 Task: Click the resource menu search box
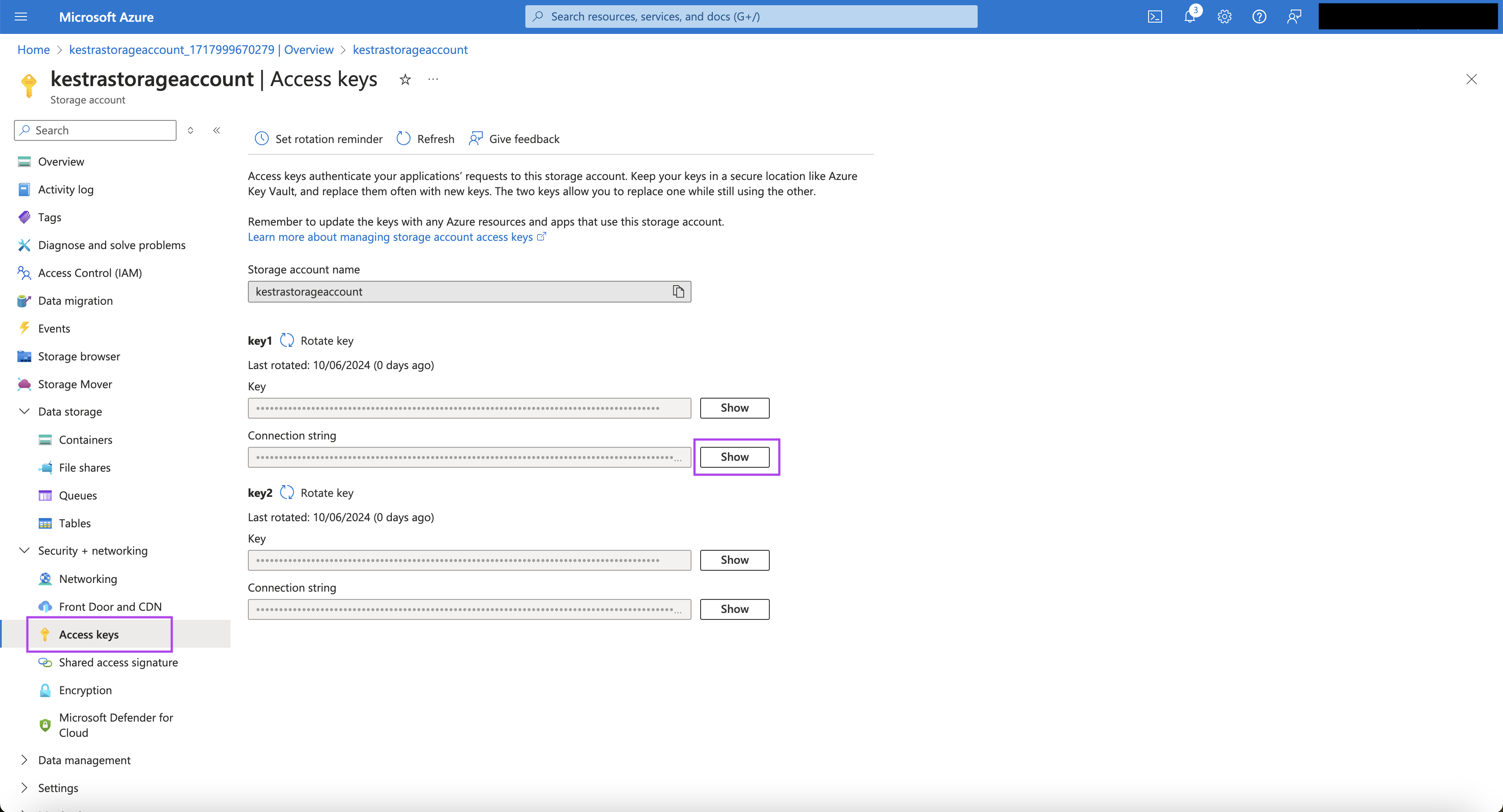[94, 130]
